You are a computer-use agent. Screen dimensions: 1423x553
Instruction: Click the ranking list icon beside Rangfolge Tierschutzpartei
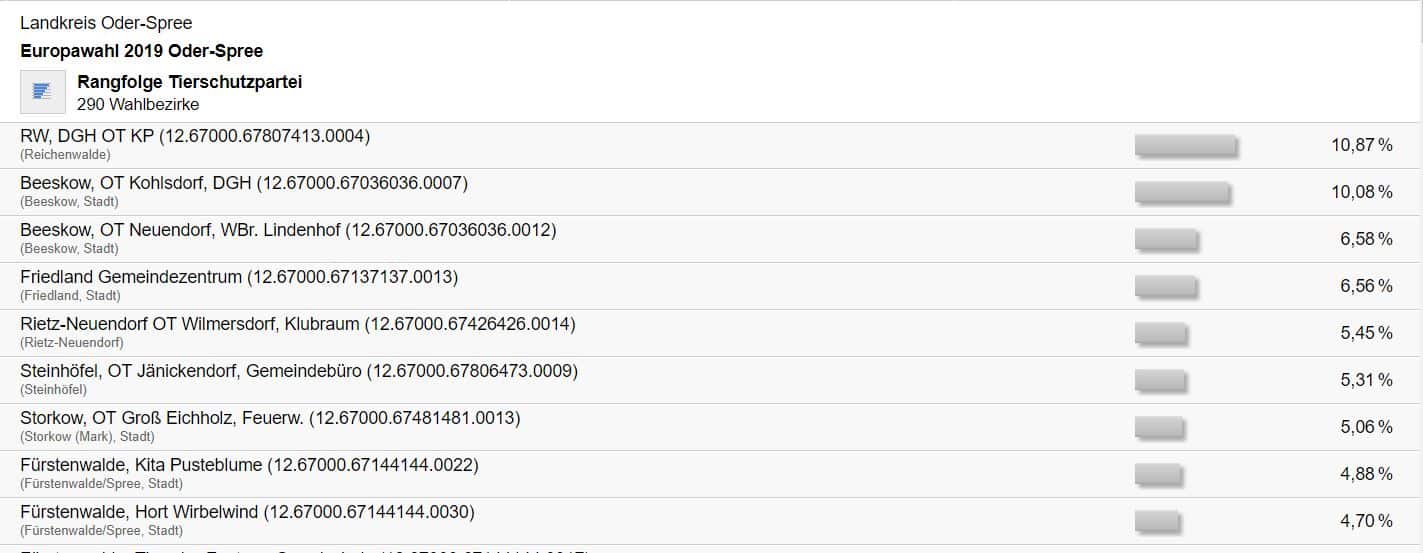pos(42,92)
